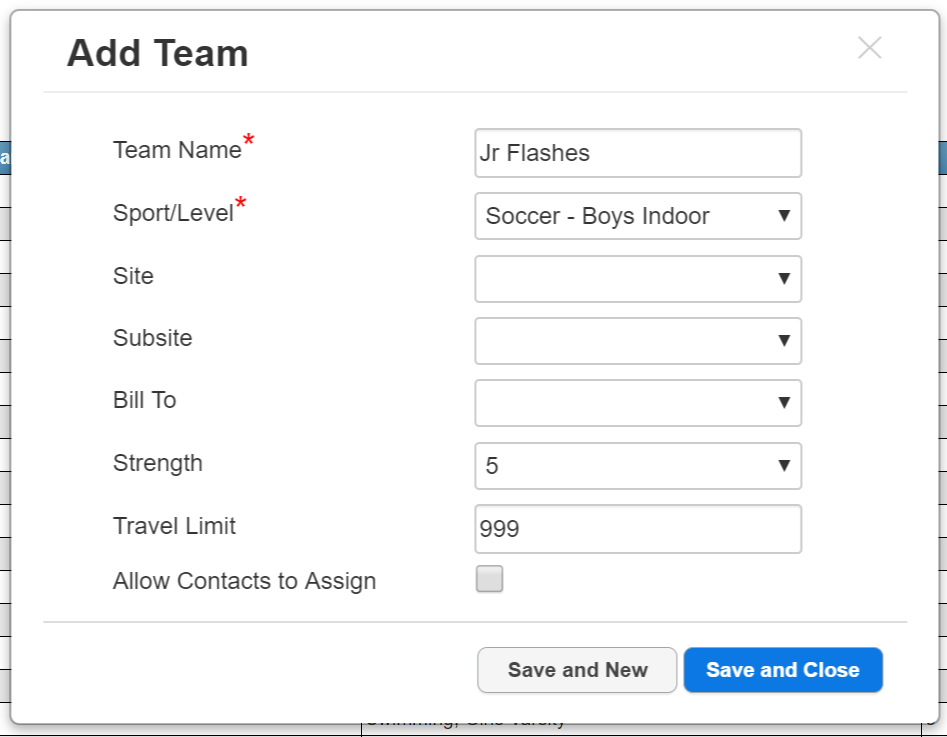The width and height of the screenshot is (947, 737).
Task: Click the Bill To label text
Action: click(x=144, y=400)
